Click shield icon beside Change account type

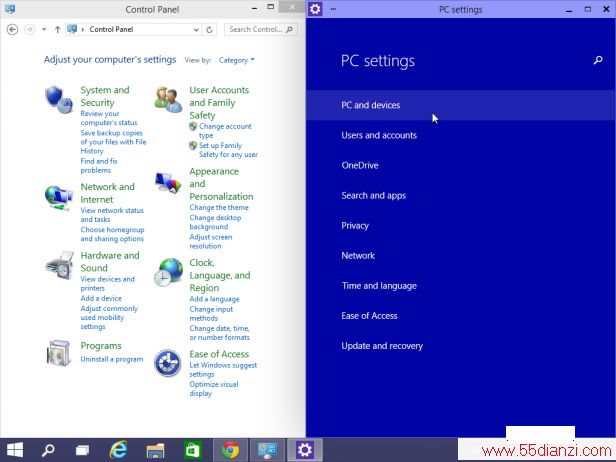[193, 126]
